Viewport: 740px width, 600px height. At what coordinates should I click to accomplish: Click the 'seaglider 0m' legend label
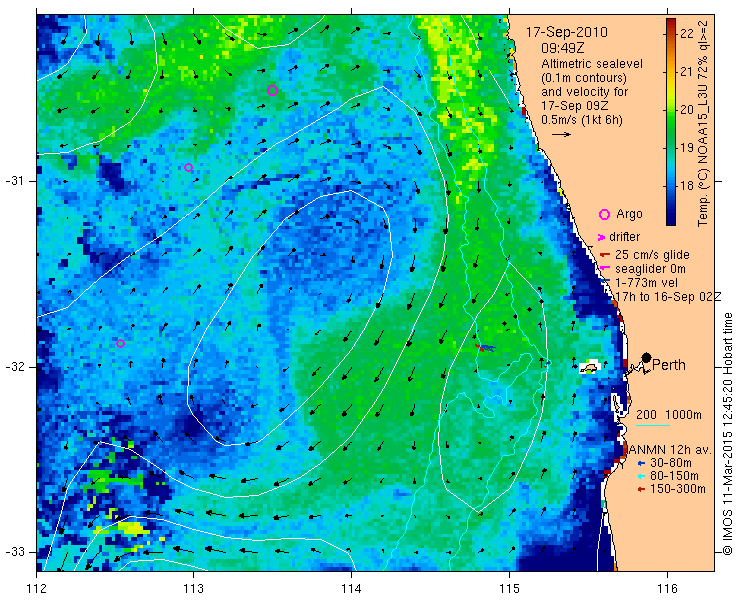tap(650, 269)
